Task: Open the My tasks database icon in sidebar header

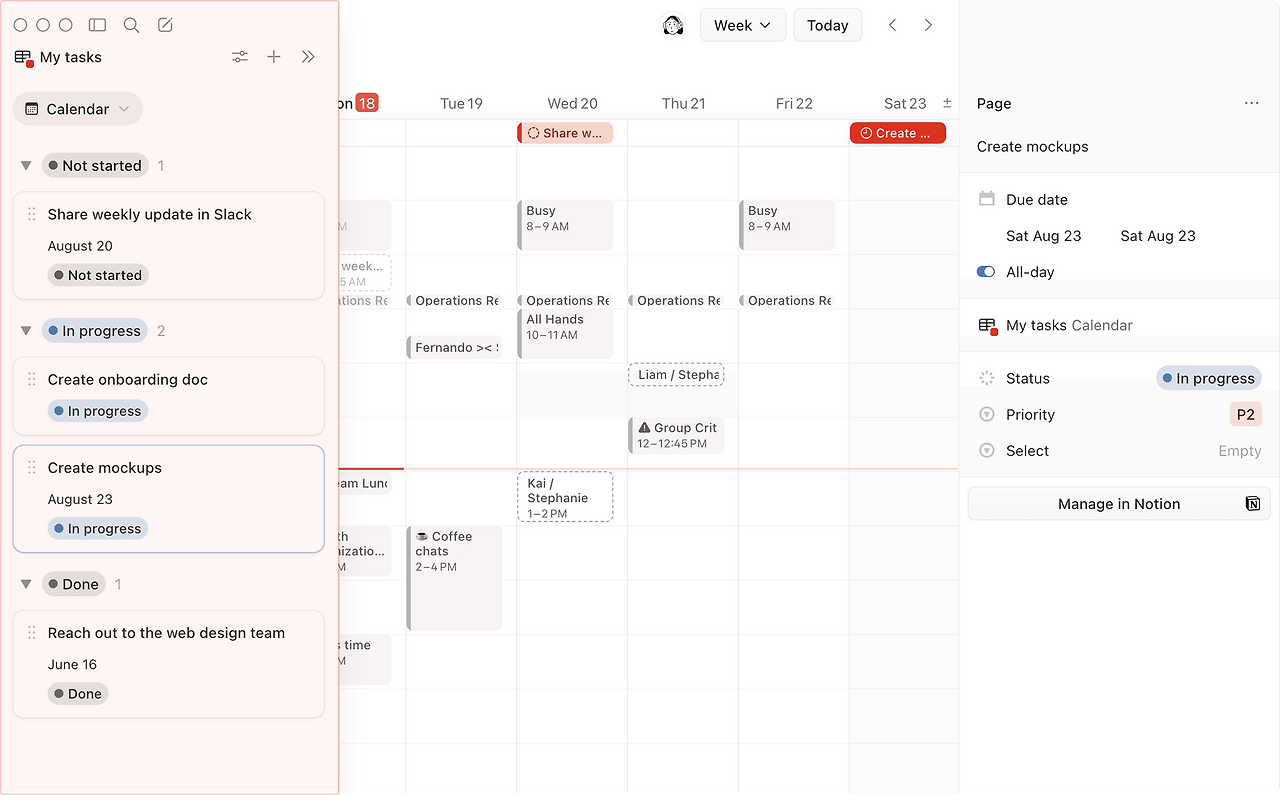Action: (24, 58)
